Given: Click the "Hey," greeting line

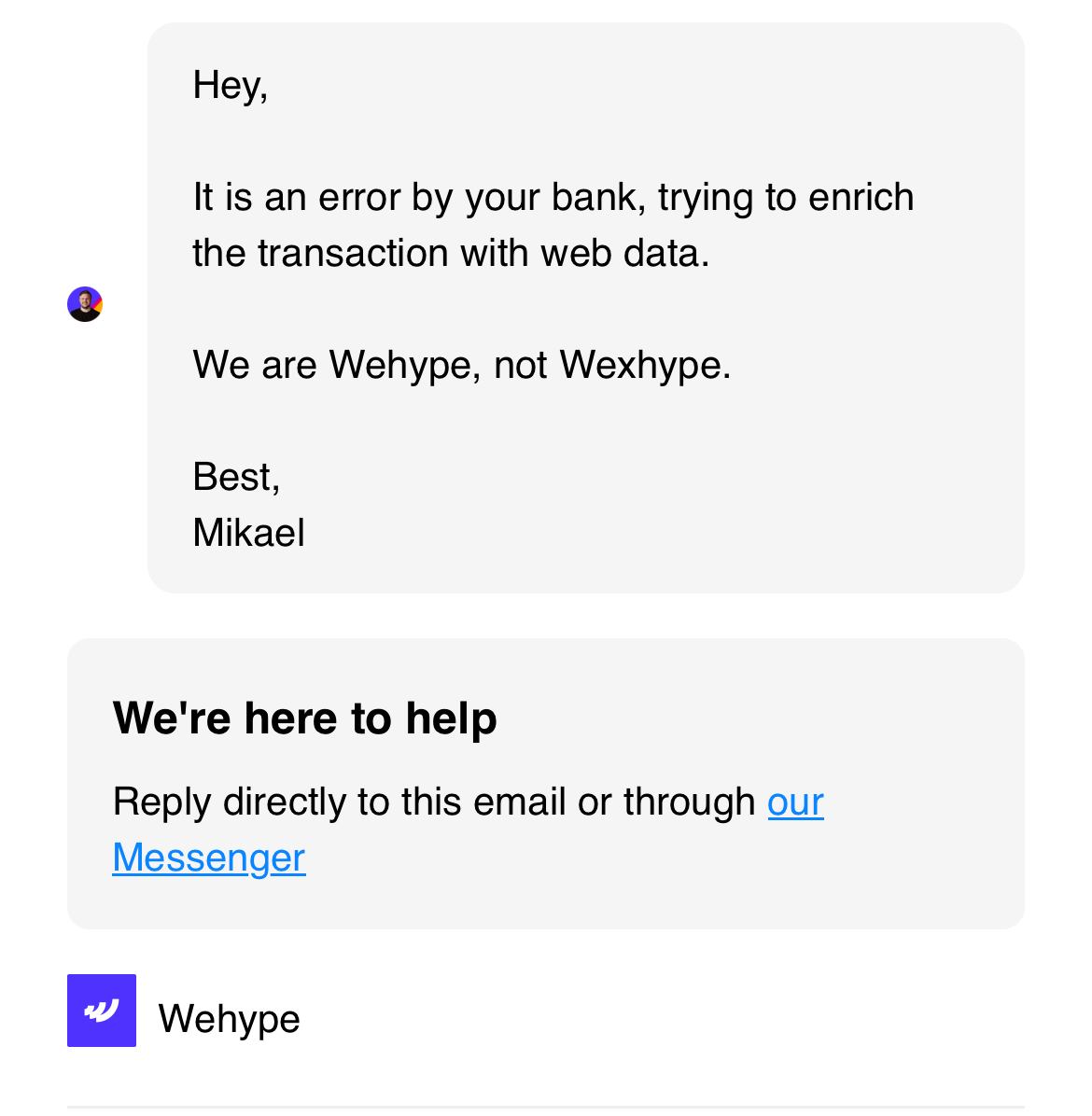Looking at the screenshot, I should click(230, 85).
